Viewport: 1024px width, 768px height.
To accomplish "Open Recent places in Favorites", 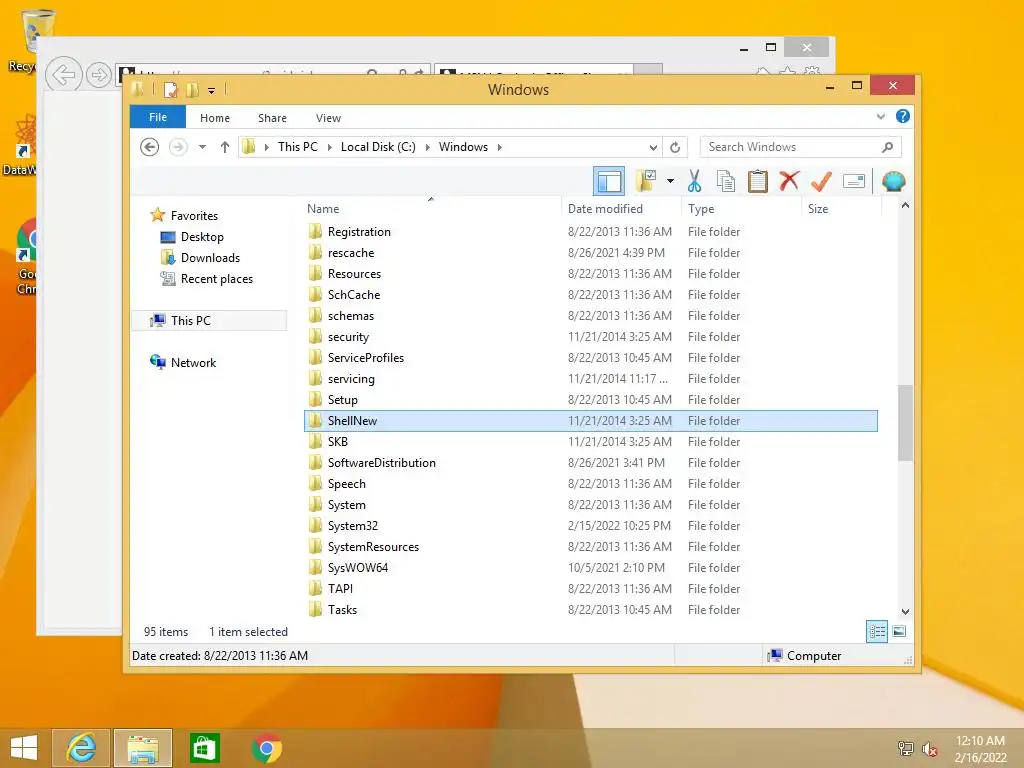I will click(x=216, y=279).
